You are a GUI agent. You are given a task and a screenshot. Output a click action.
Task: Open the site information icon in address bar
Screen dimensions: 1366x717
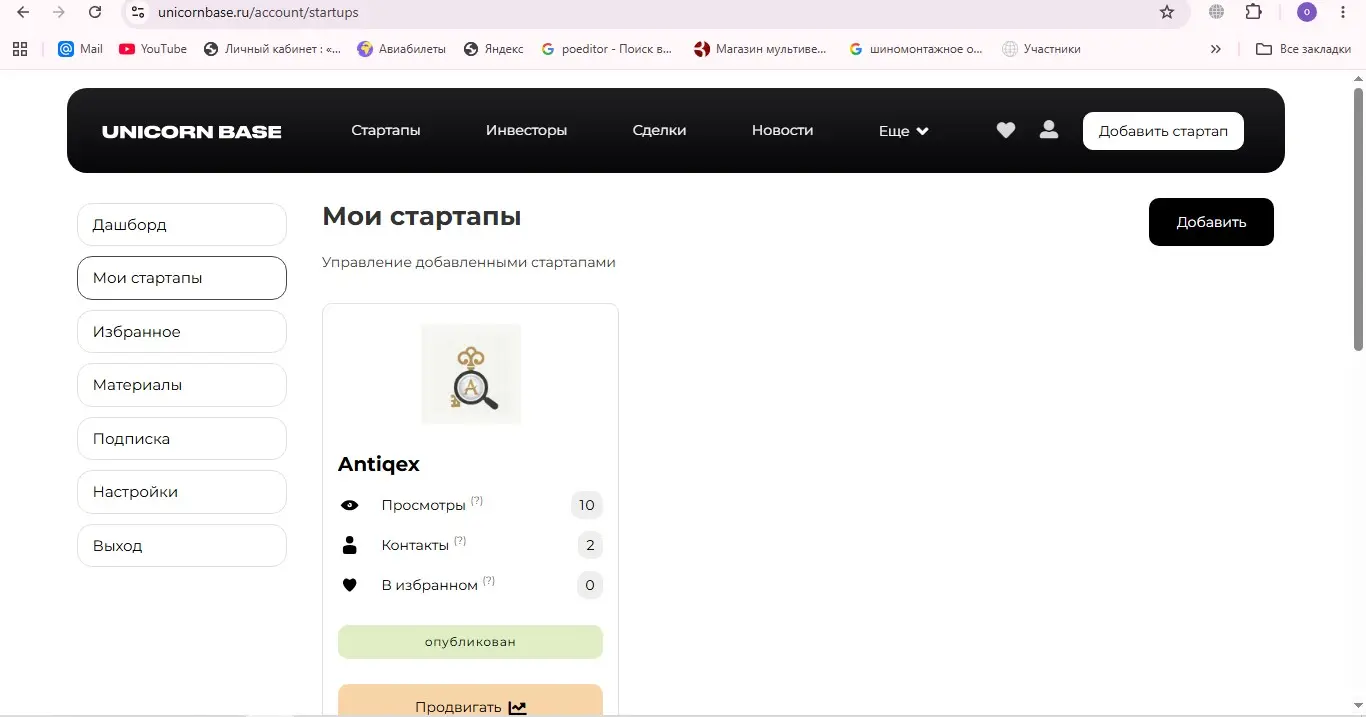(x=138, y=12)
